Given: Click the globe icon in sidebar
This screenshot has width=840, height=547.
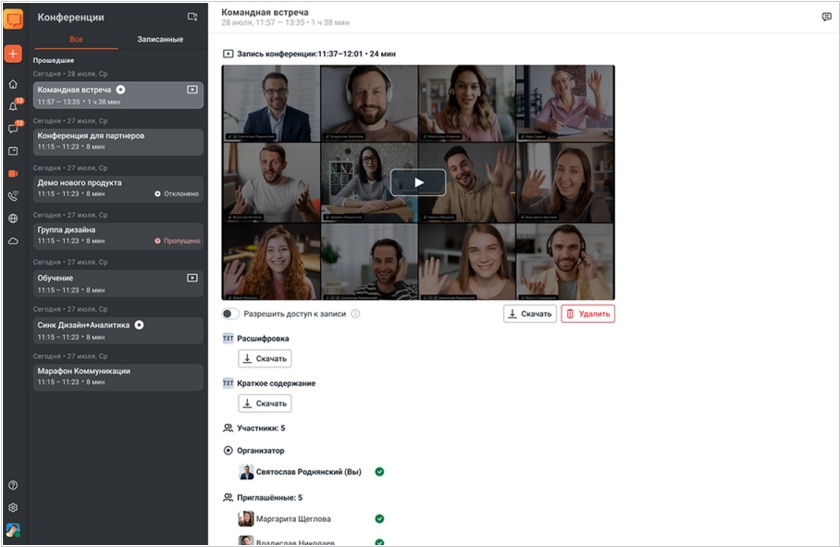Looking at the screenshot, I should pos(13,218).
